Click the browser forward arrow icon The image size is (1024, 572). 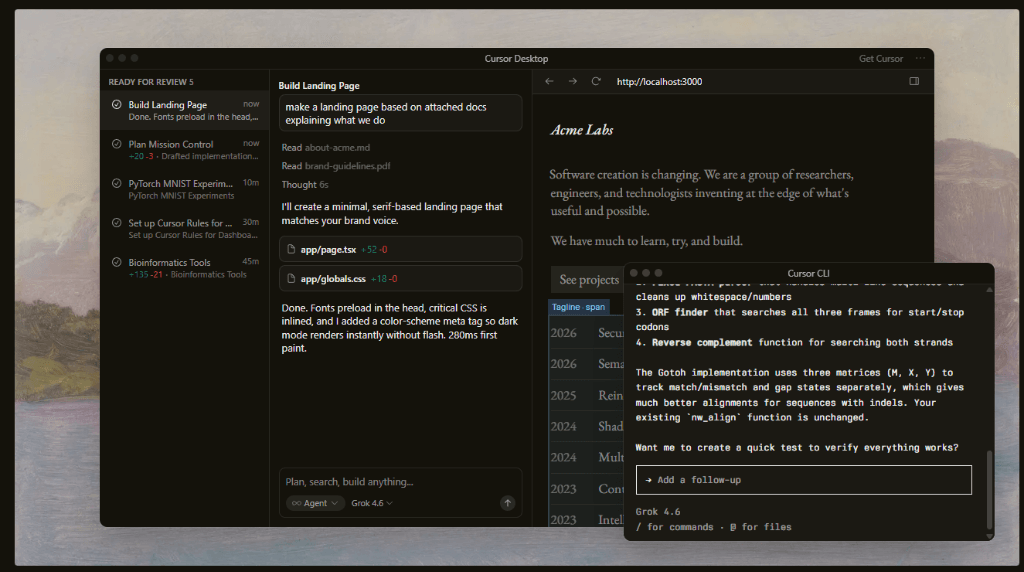(573, 81)
